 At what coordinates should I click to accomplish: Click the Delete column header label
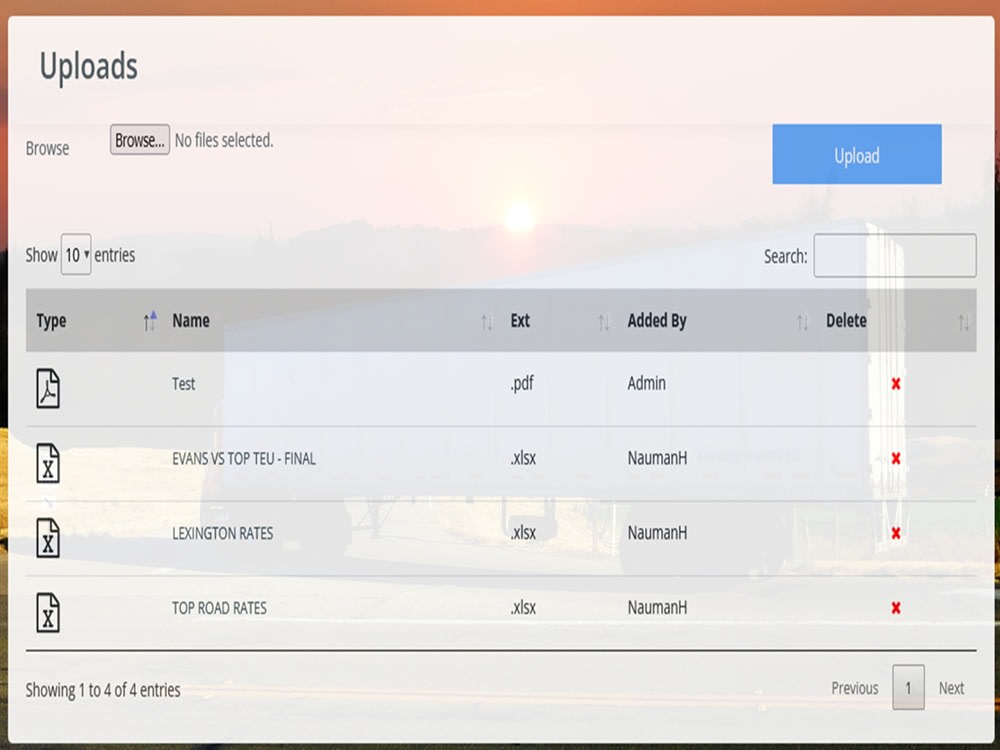pyautogui.click(x=846, y=320)
